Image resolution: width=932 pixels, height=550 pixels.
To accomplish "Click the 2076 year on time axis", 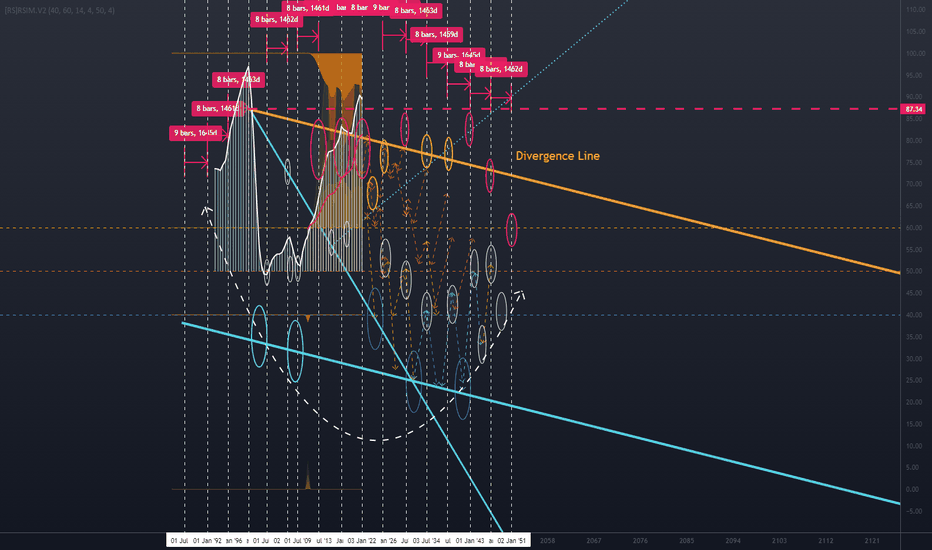I will click(x=640, y=540).
